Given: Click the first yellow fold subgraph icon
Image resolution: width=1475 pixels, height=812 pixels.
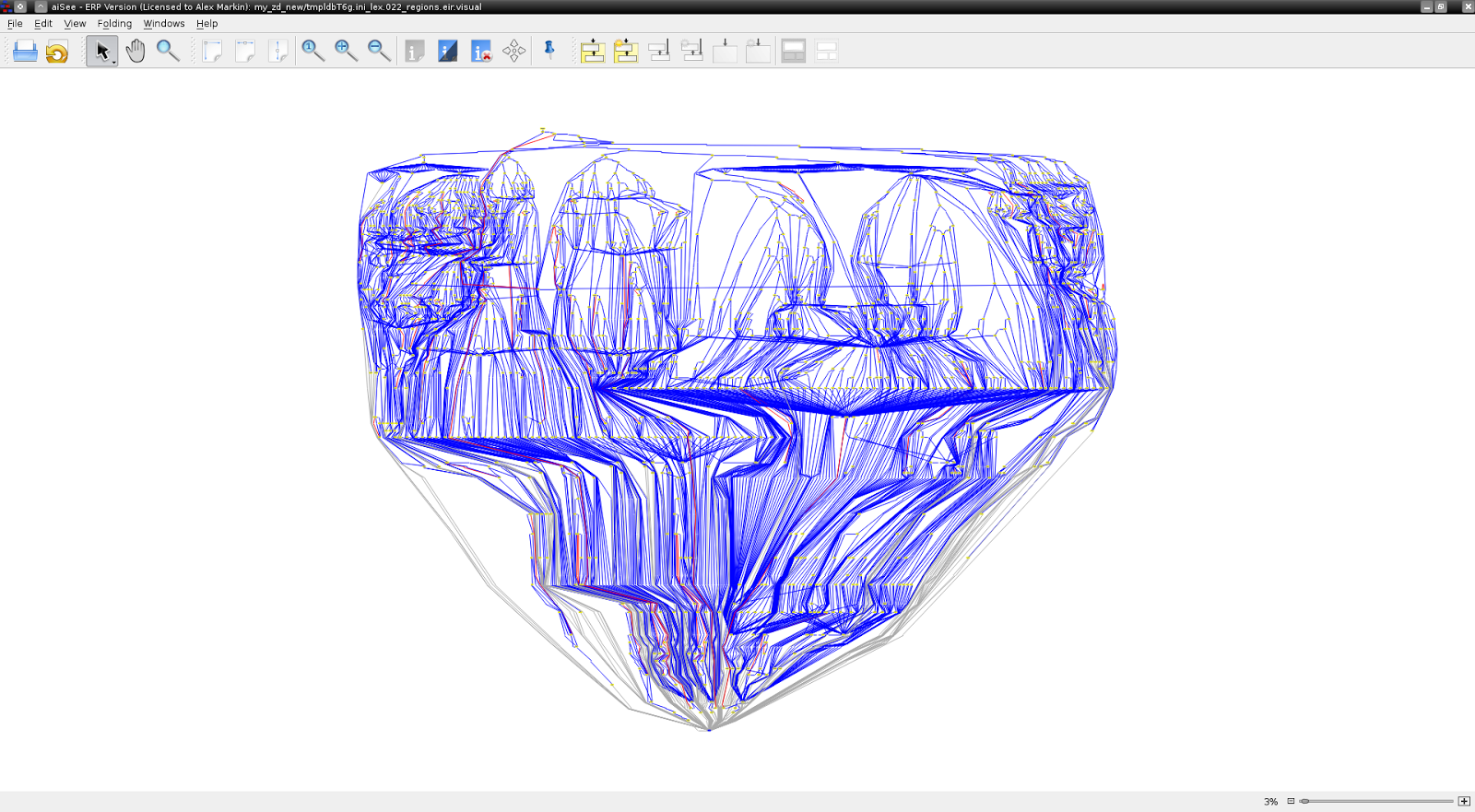Looking at the screenshot, I should point(593,52).
